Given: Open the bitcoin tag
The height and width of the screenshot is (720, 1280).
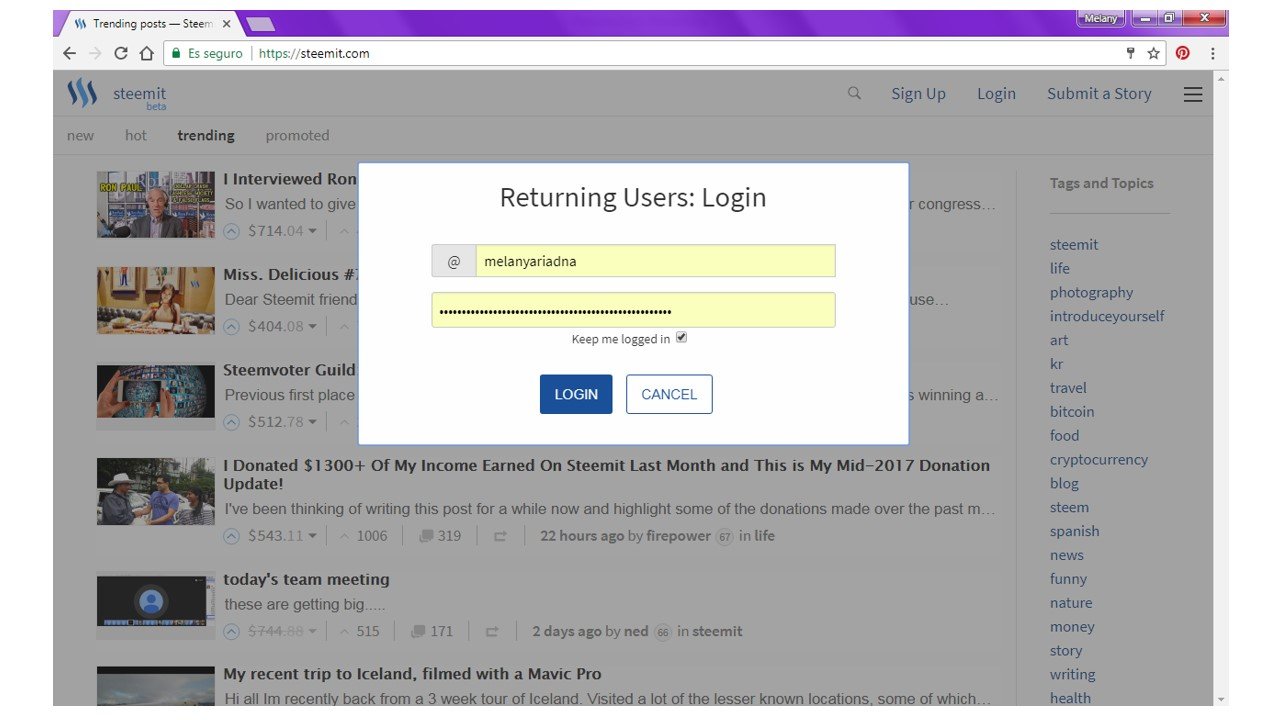Looking at the screenshot, I should point(1072,412).
